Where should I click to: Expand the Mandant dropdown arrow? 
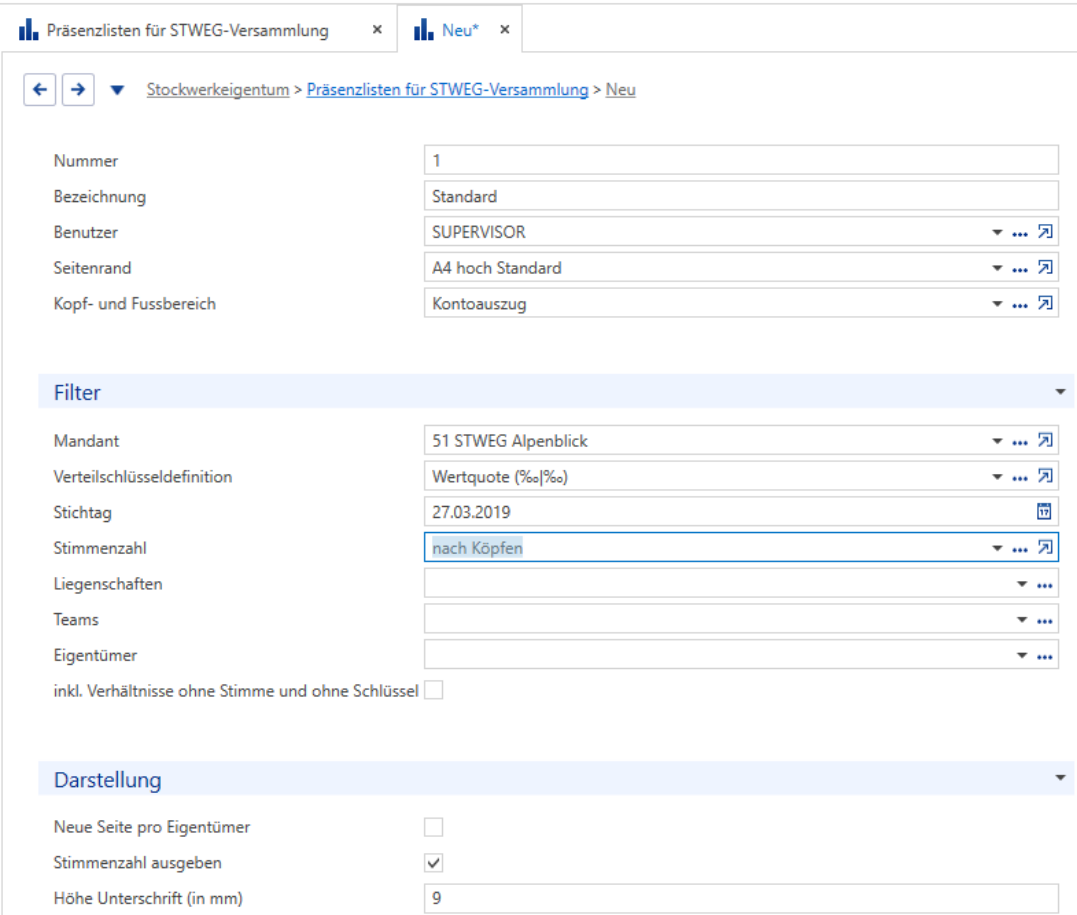[x=997, y=442]
